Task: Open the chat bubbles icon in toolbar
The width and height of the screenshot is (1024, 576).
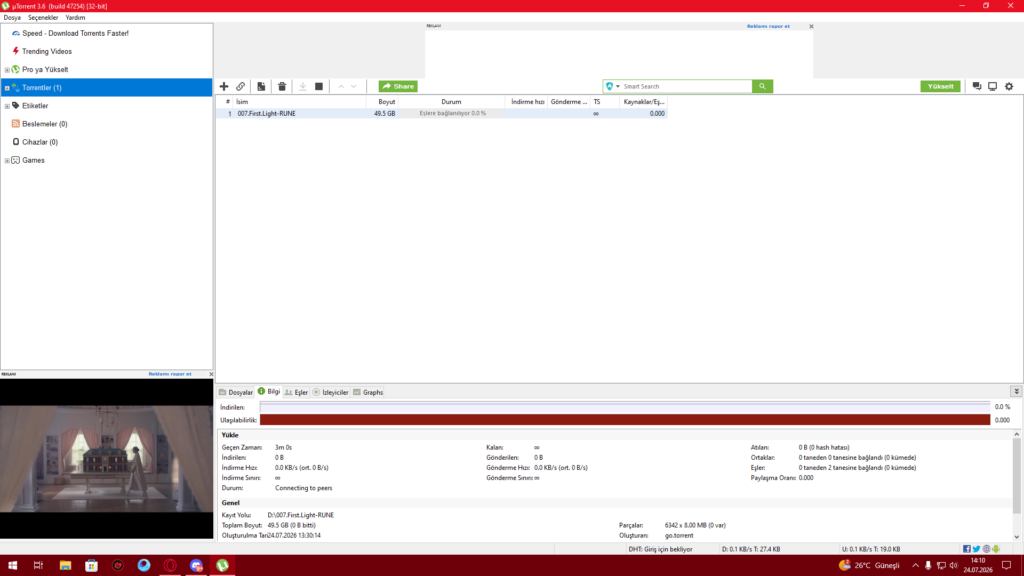Action: tap(977, 86)
